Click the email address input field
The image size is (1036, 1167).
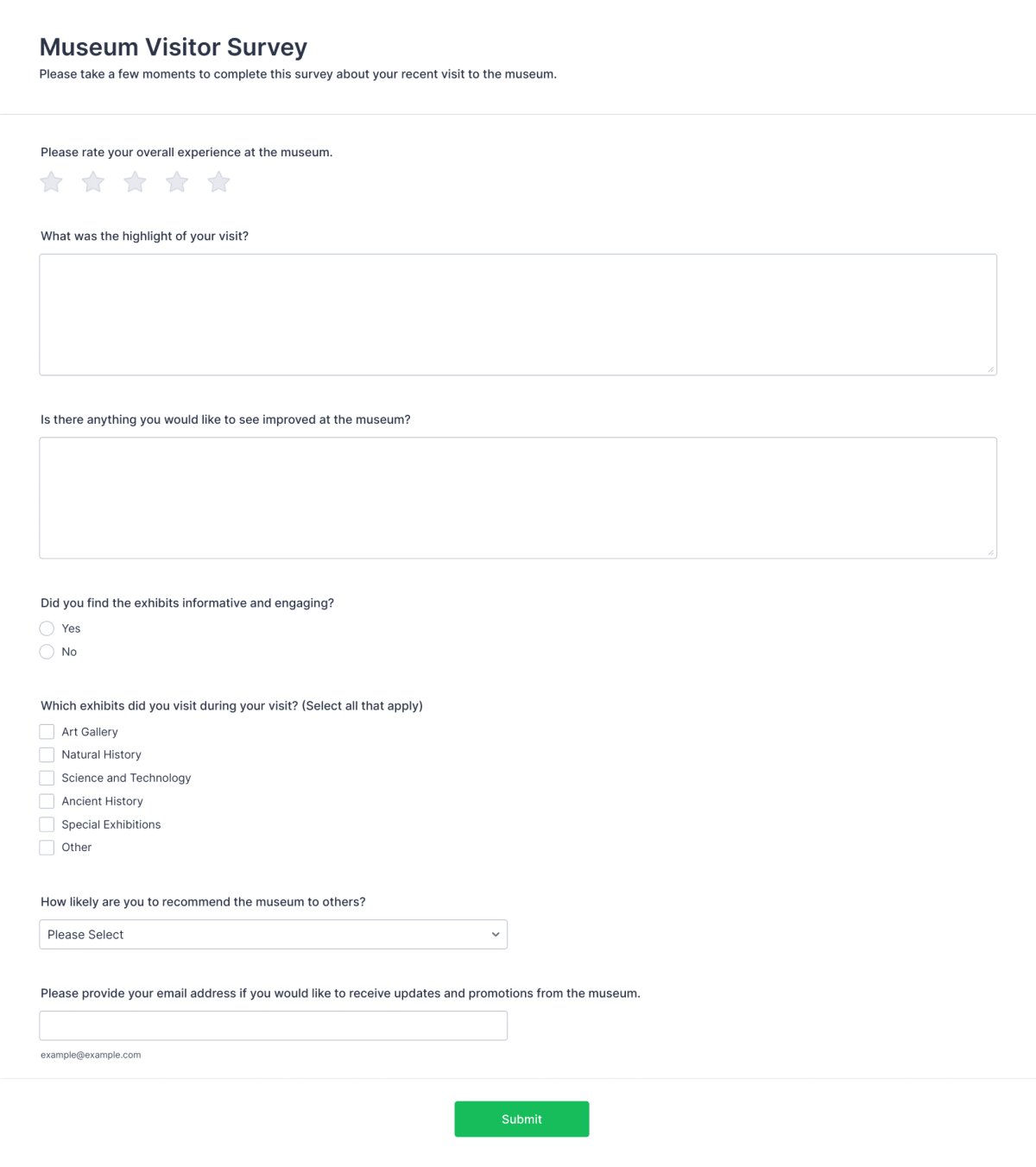click(274, 1025)
